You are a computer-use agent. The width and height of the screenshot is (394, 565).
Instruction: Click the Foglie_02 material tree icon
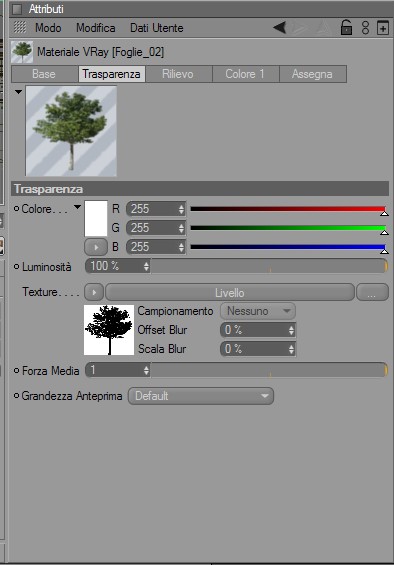22,52
